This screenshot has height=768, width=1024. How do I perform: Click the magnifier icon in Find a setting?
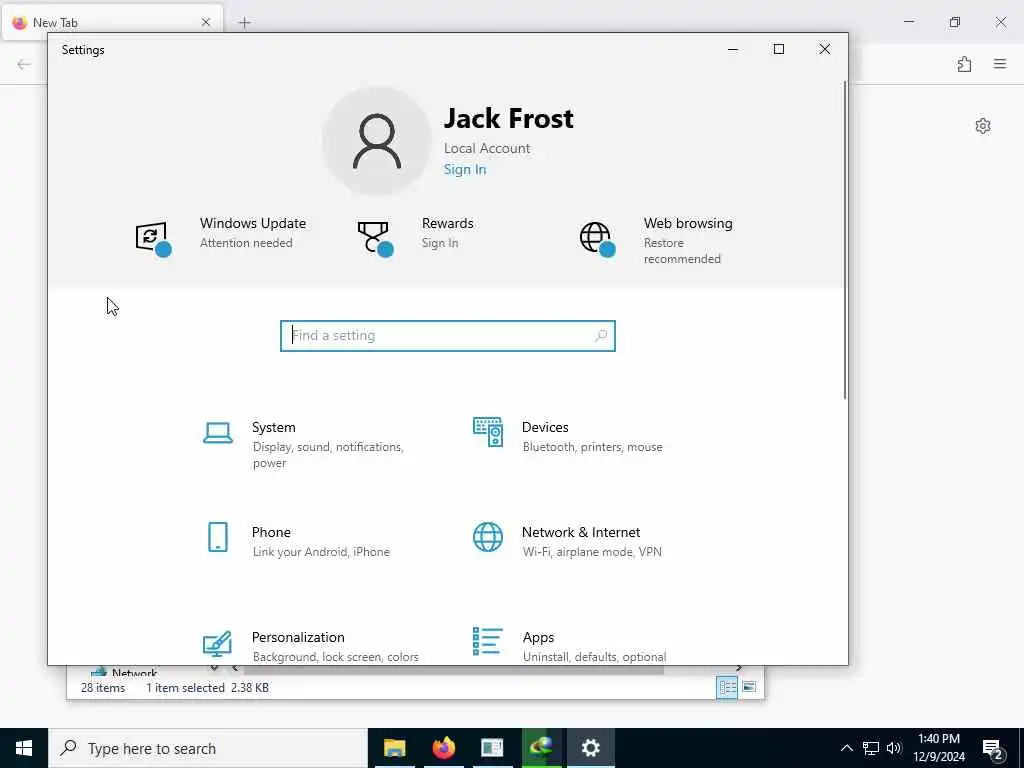tap(601, 336)
